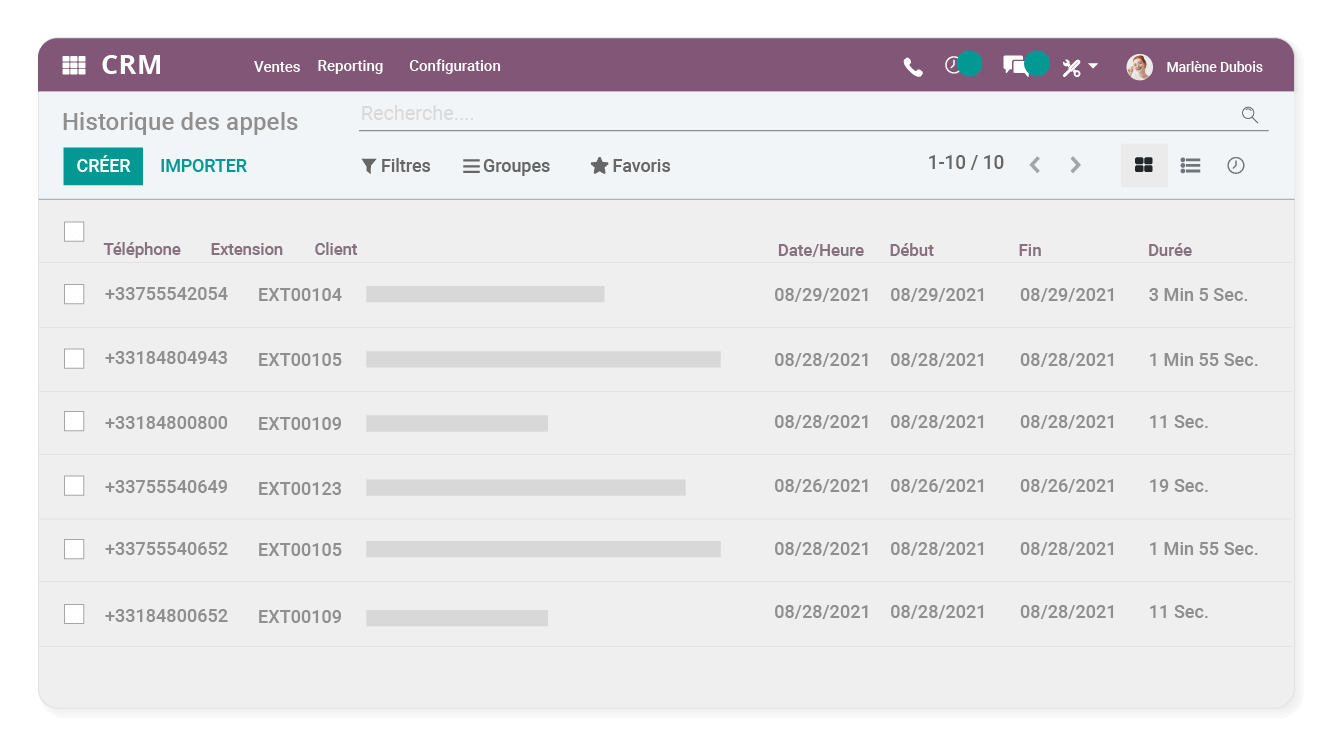Switch to list view
Image resolution: width=1332 pixels, height=747 pixels.
point(1189,165)
